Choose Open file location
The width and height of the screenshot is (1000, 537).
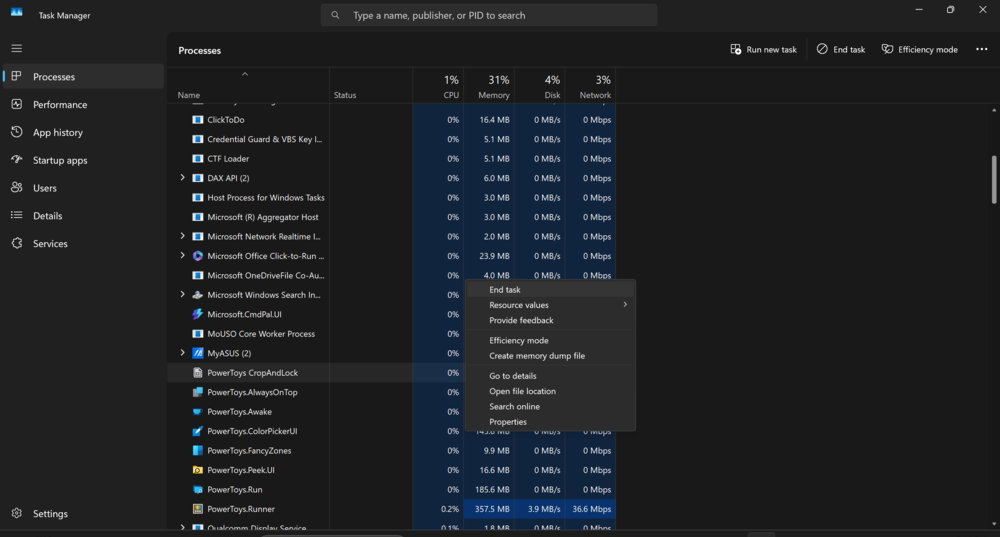click(551, 391)
